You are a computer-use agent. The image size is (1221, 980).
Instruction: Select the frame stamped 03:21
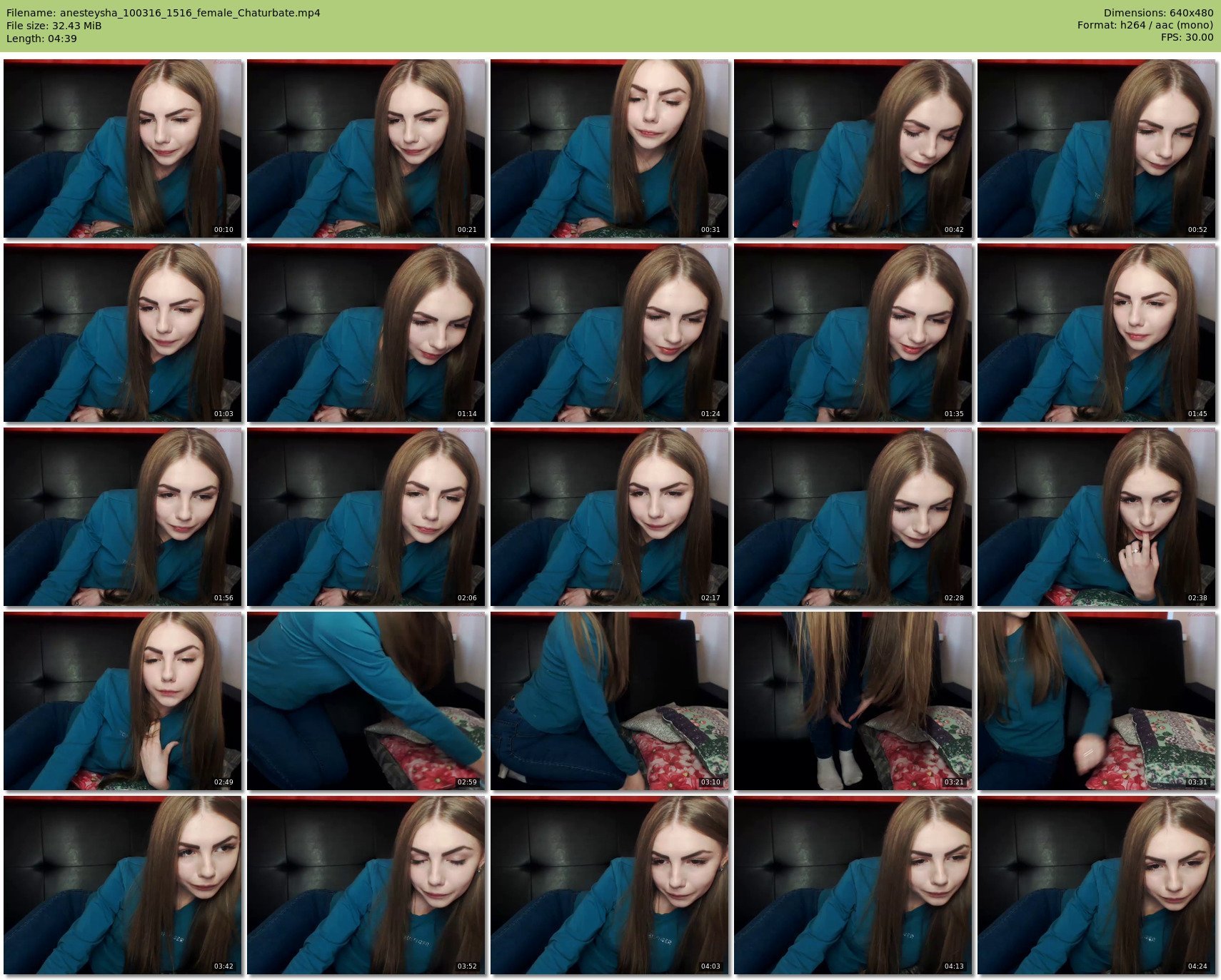pos(853,701)
